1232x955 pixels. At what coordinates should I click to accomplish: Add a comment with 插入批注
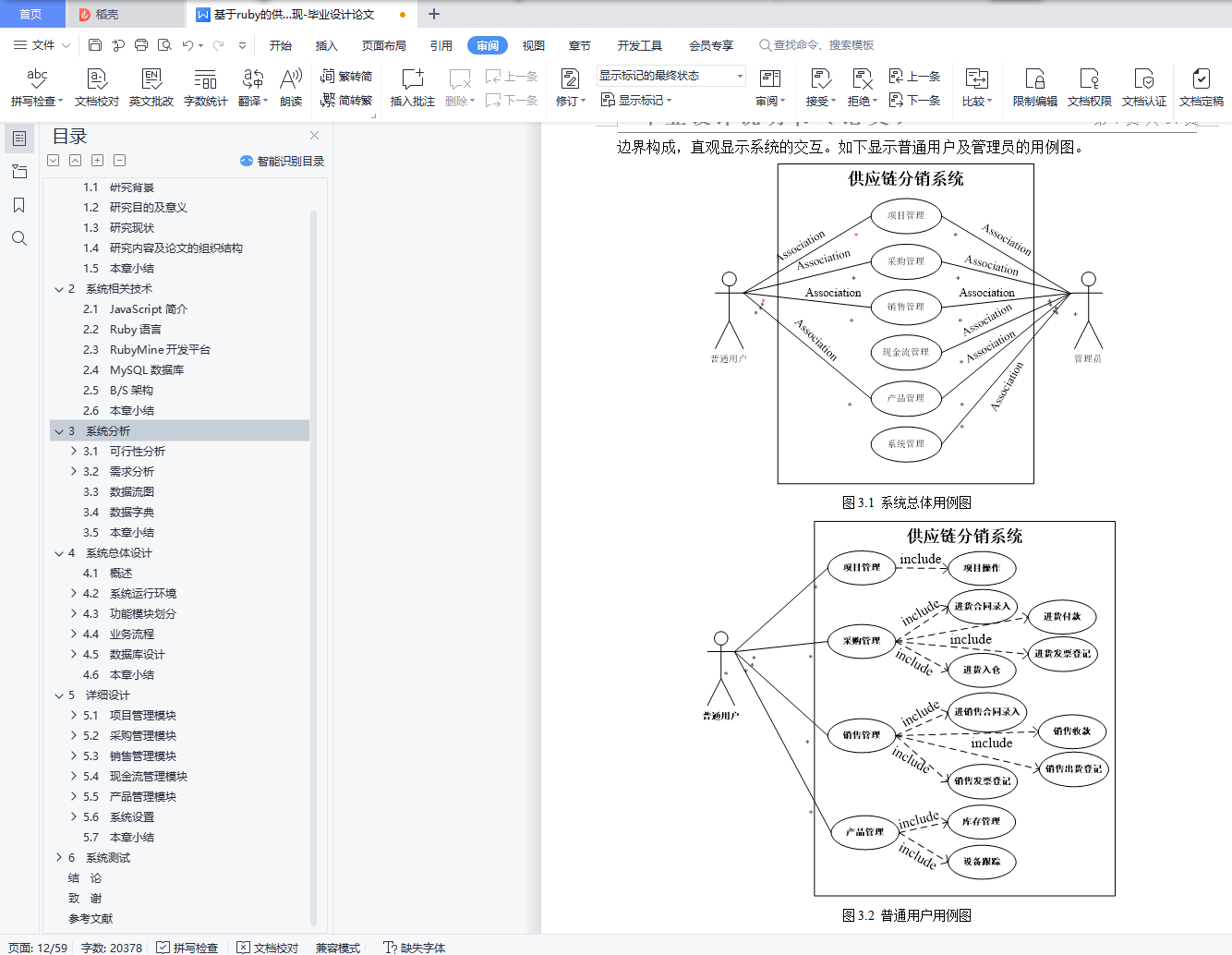coord(413,88)
